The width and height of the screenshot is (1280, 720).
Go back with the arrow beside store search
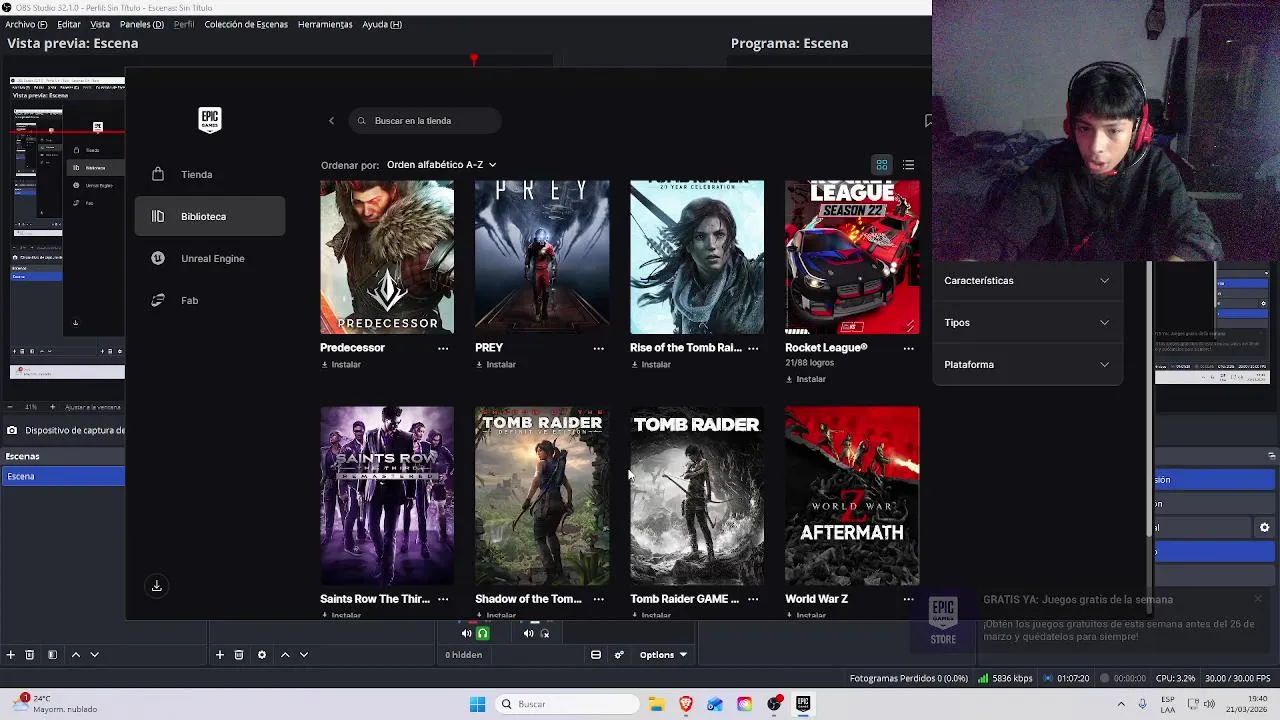coord(331,121)
